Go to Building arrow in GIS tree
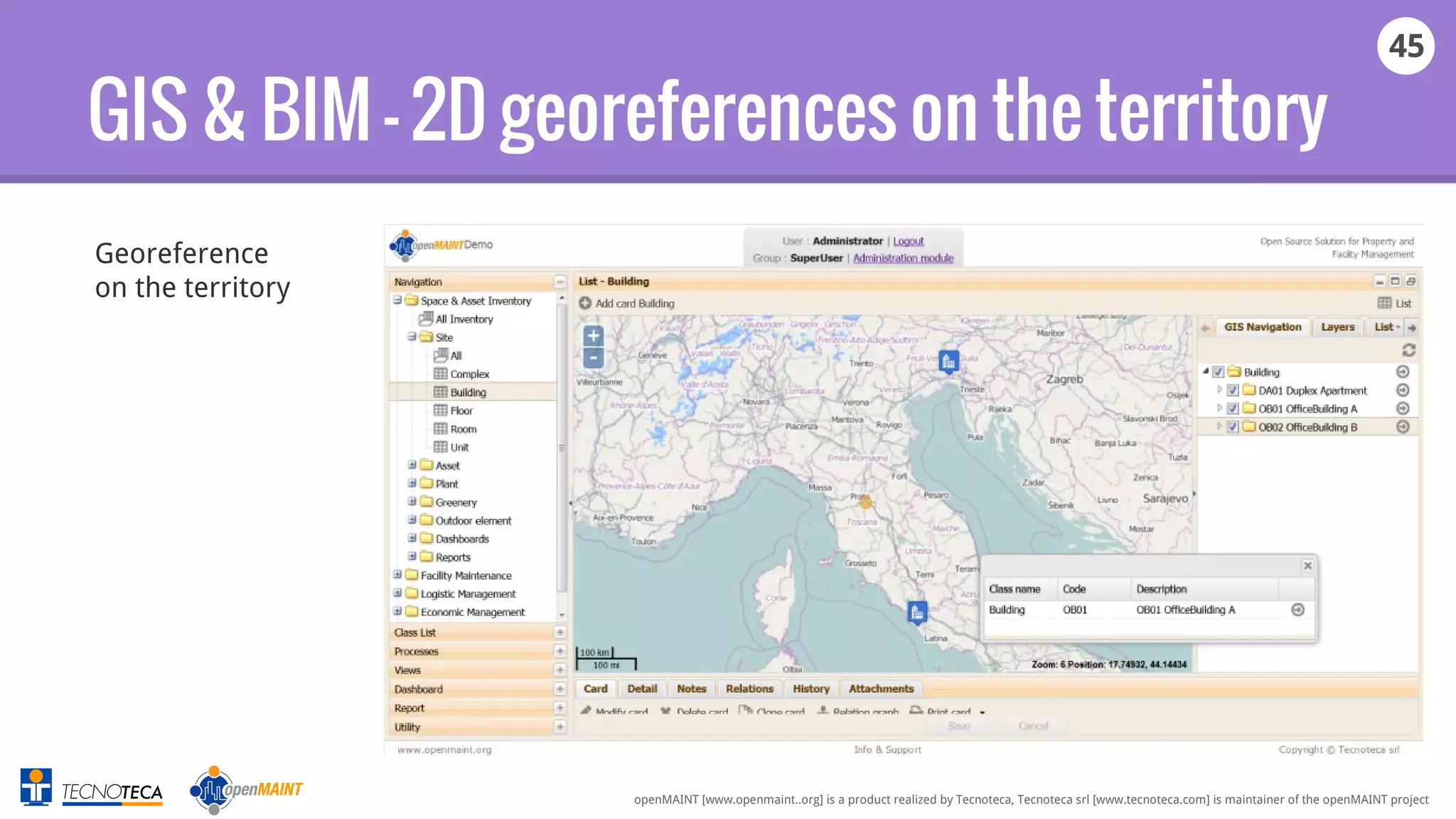 tap(1403, 372)
